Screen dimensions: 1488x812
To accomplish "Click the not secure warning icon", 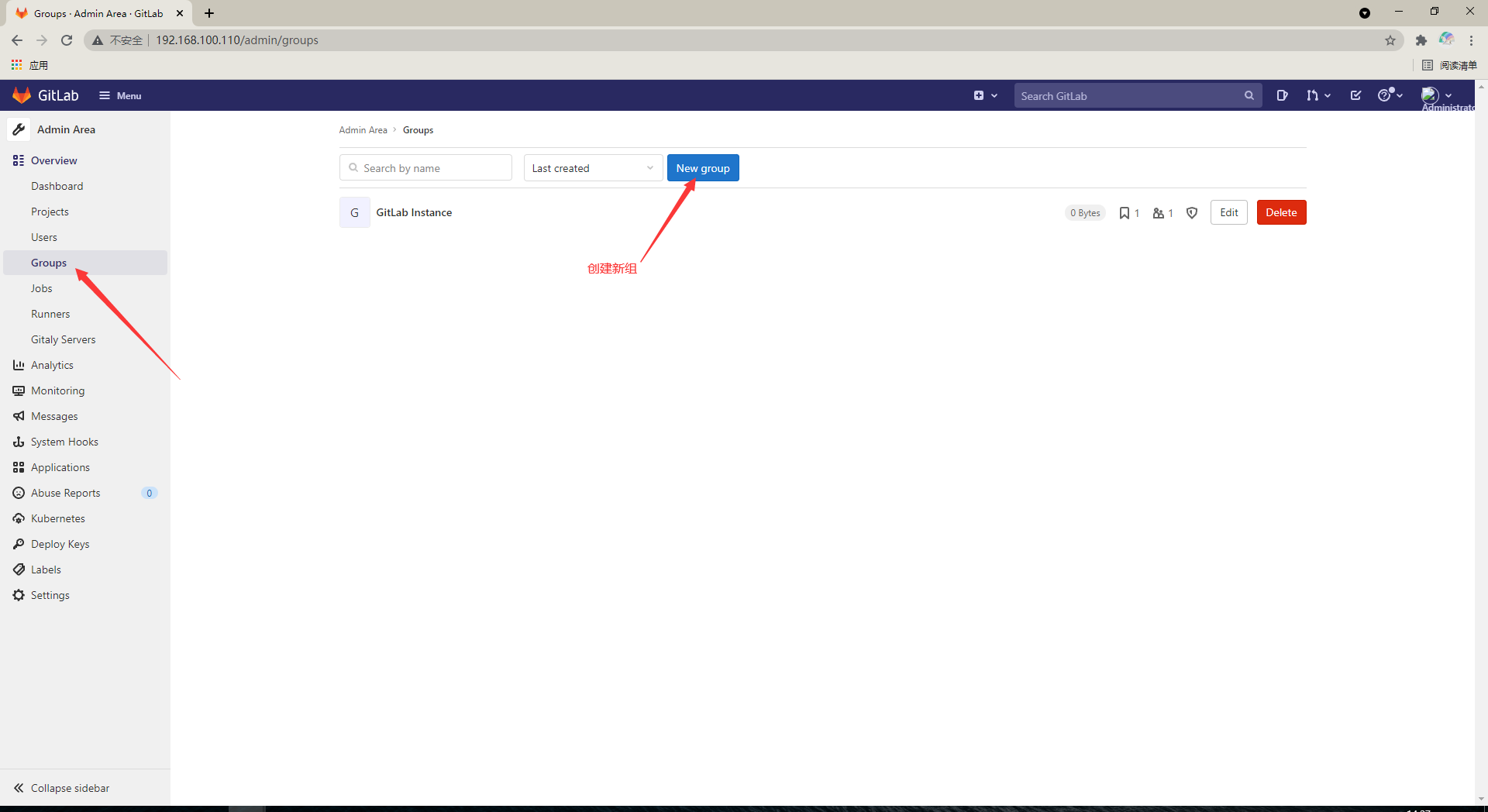I will (98, 40).
